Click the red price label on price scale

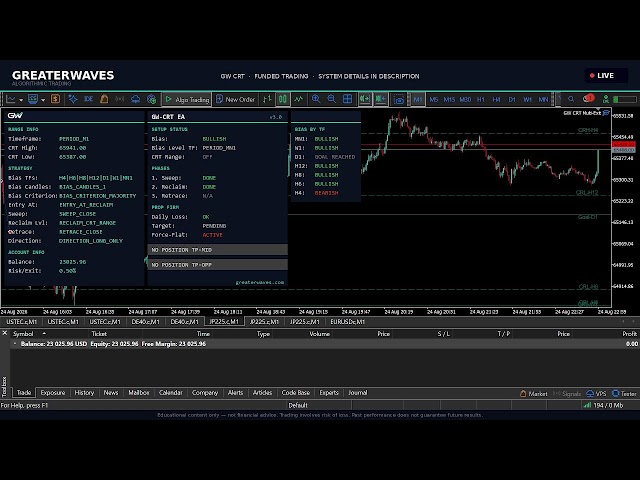coord(624,144)
